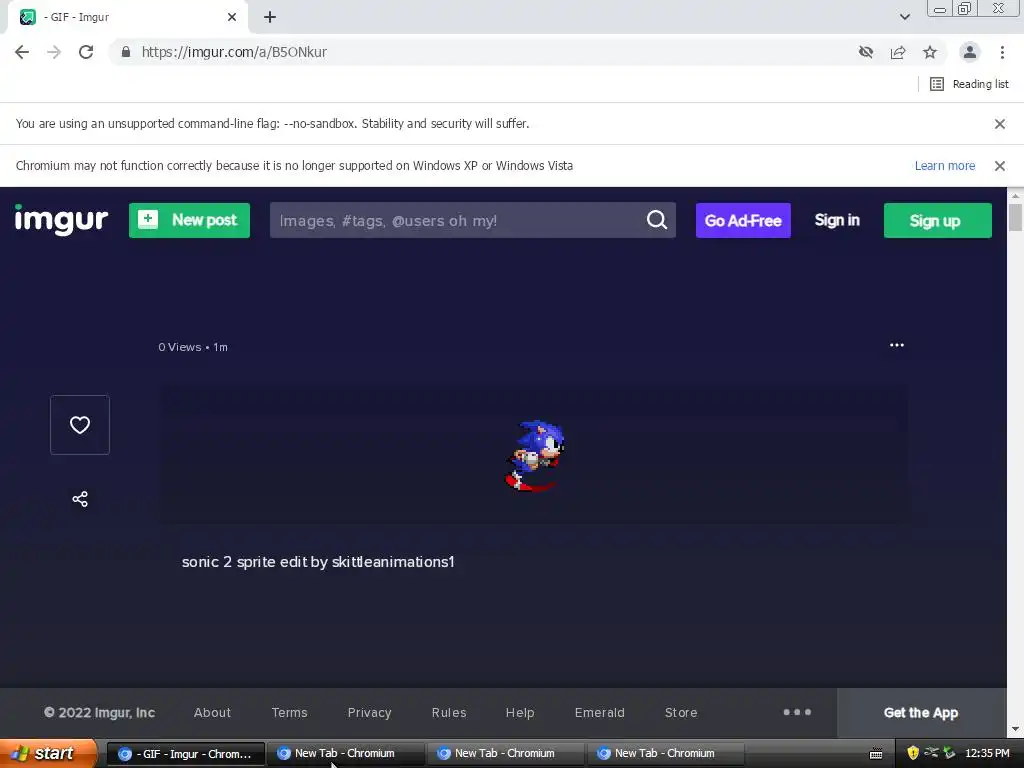Open the Rules footer link
This screenshot has width=1024, height=768.
(449, 712)
